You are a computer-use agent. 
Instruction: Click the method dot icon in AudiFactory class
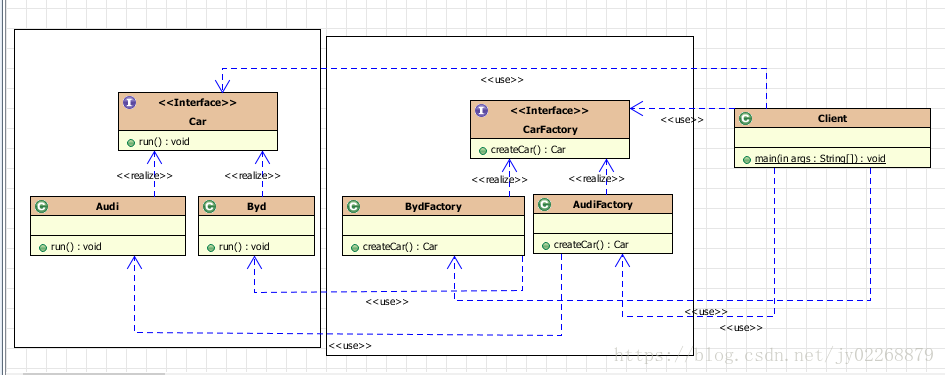546,245
